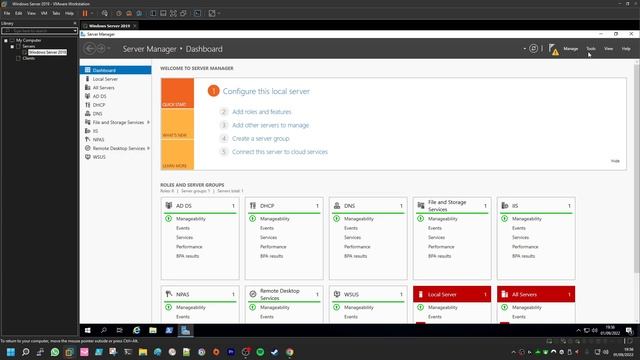Select AD DS role icon in sidebar
The width and height of the screenshot is (640, 360).
87,96
